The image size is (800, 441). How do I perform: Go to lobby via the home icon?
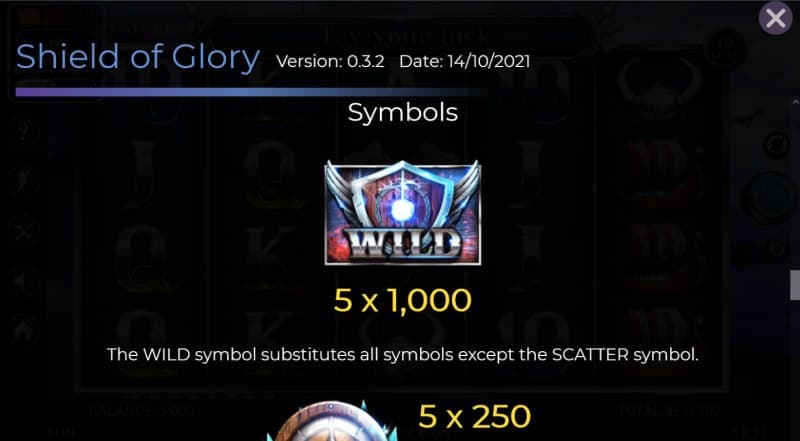pos(23,331)
